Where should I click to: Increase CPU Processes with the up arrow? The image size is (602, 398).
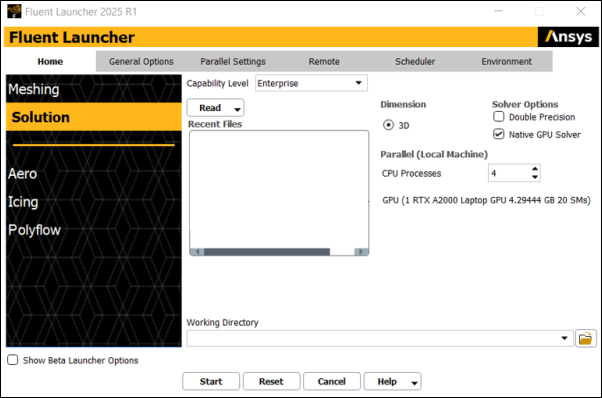[x=535, y=169]
